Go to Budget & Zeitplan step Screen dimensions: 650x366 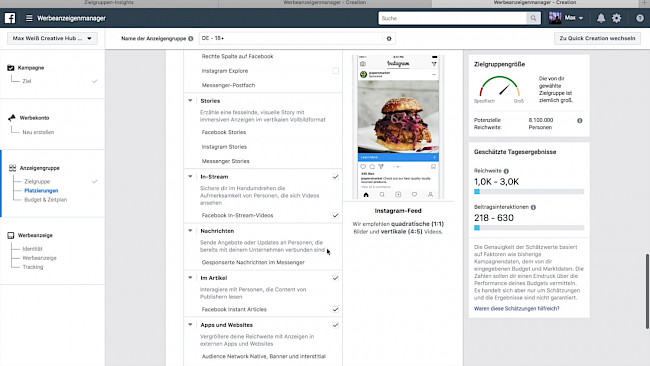46,200
